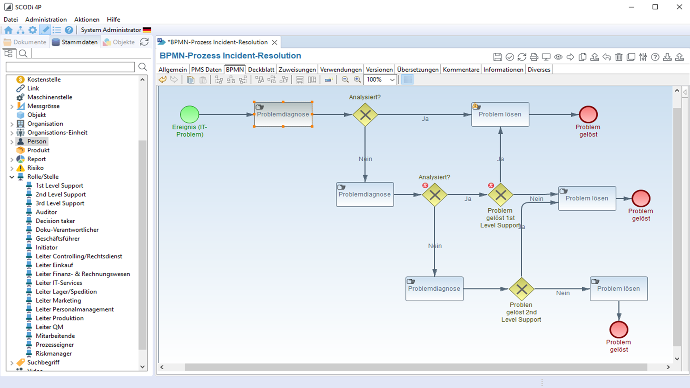Close the BPMN-Prozess Incident-Resolution tab
The height and width of the screenshot is (388, 690).
pyautogui.click(x=275, y=42)
